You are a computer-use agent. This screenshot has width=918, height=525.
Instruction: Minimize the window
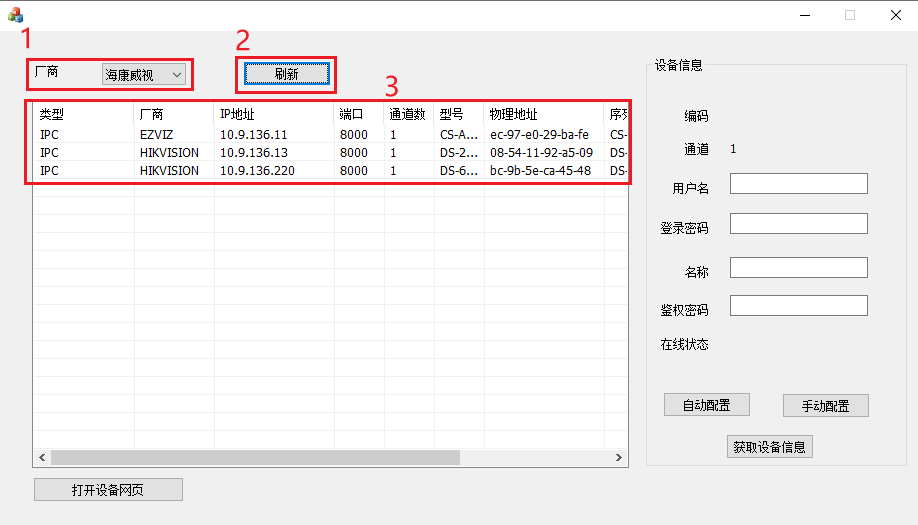pos(805,15)
